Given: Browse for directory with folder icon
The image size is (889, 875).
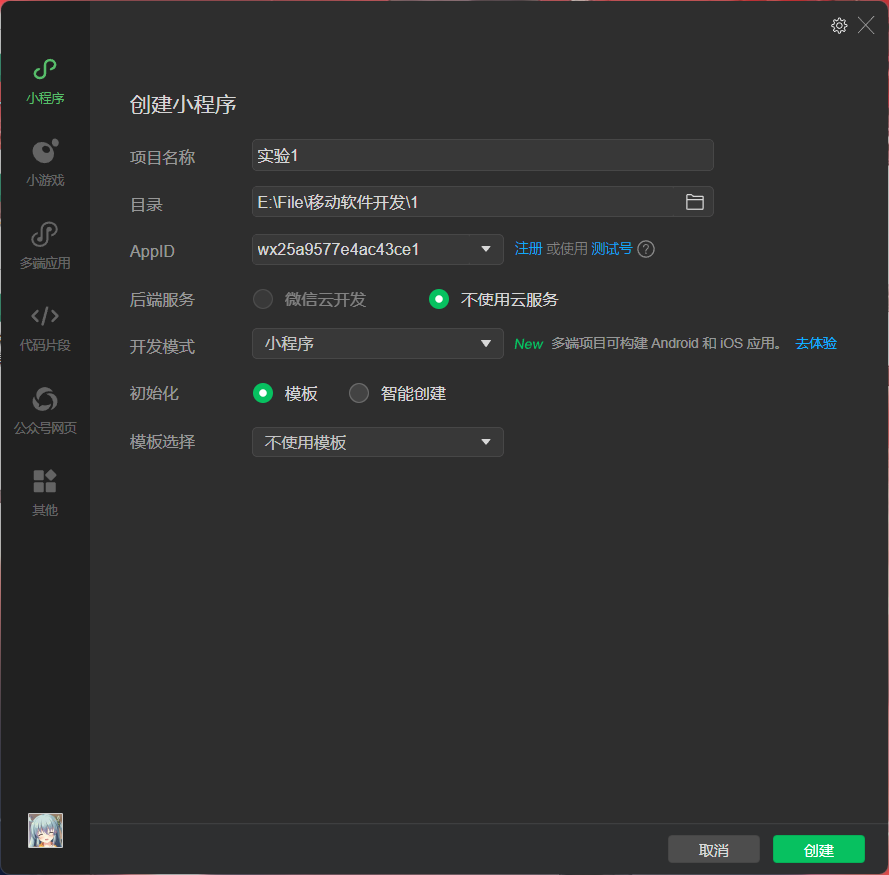Looking at the screenshot, I should coord(695,202).
